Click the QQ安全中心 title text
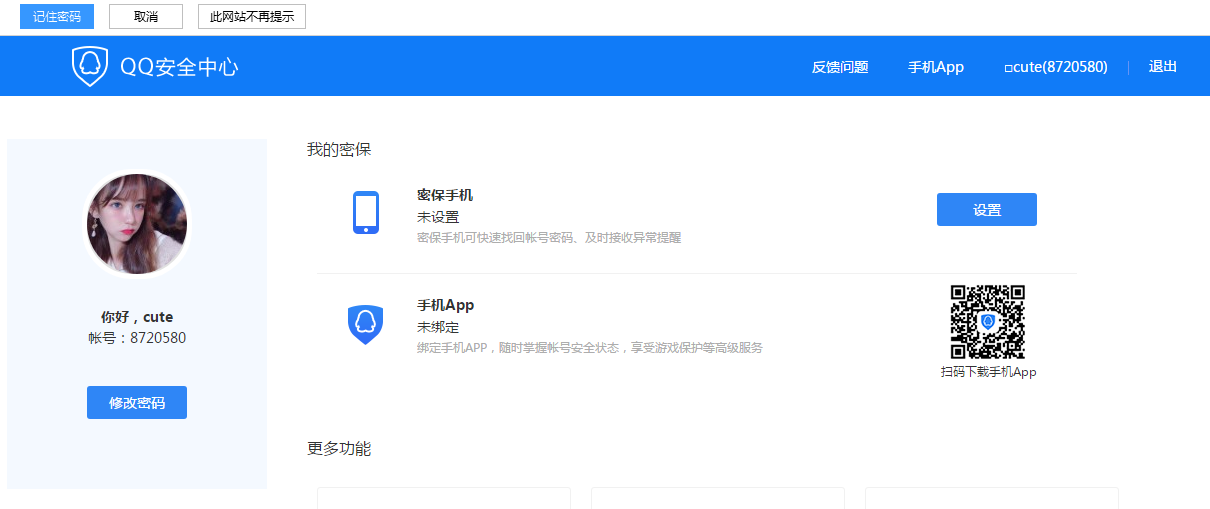This screenshot has width=1210, height=509. tap(179, 67)
